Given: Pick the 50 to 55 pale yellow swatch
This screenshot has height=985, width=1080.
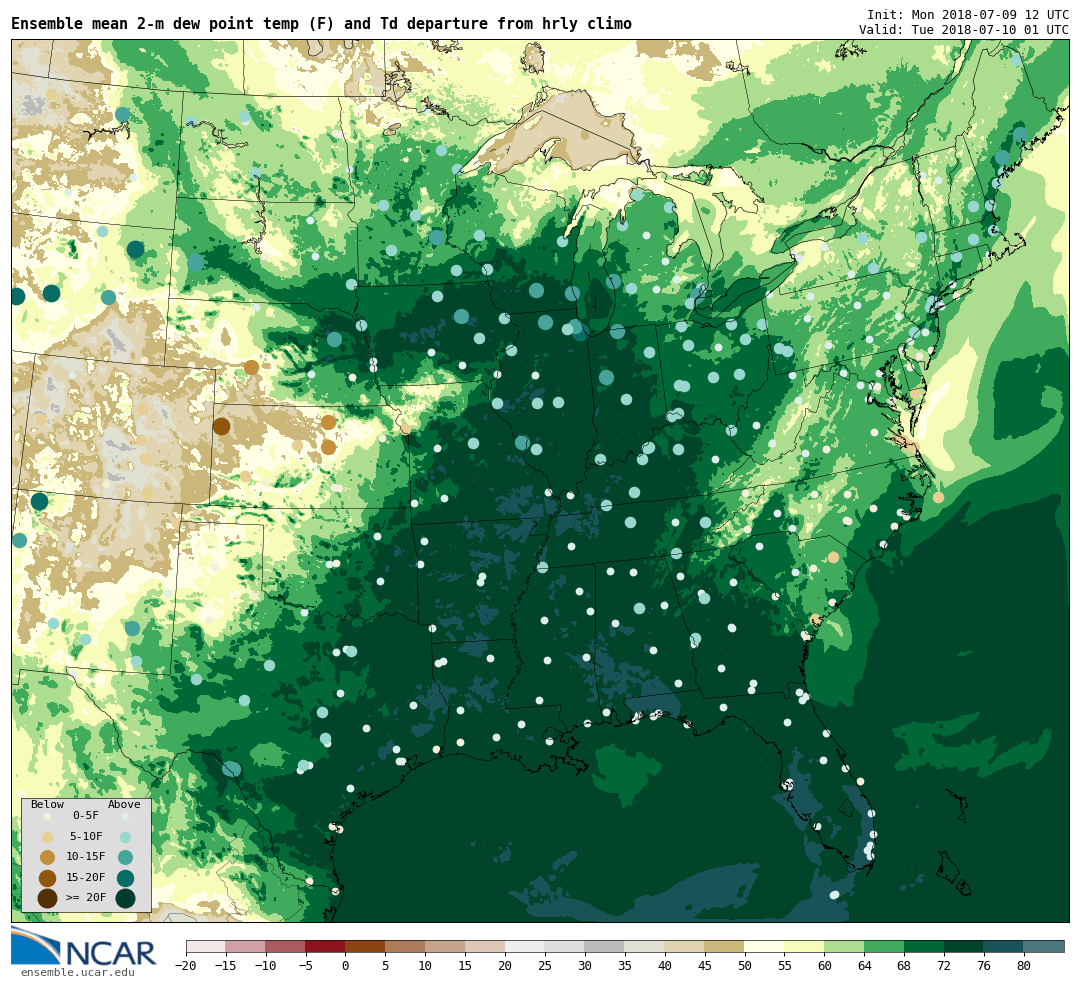Looking at the screenshot, I should (x=765, y=946).
